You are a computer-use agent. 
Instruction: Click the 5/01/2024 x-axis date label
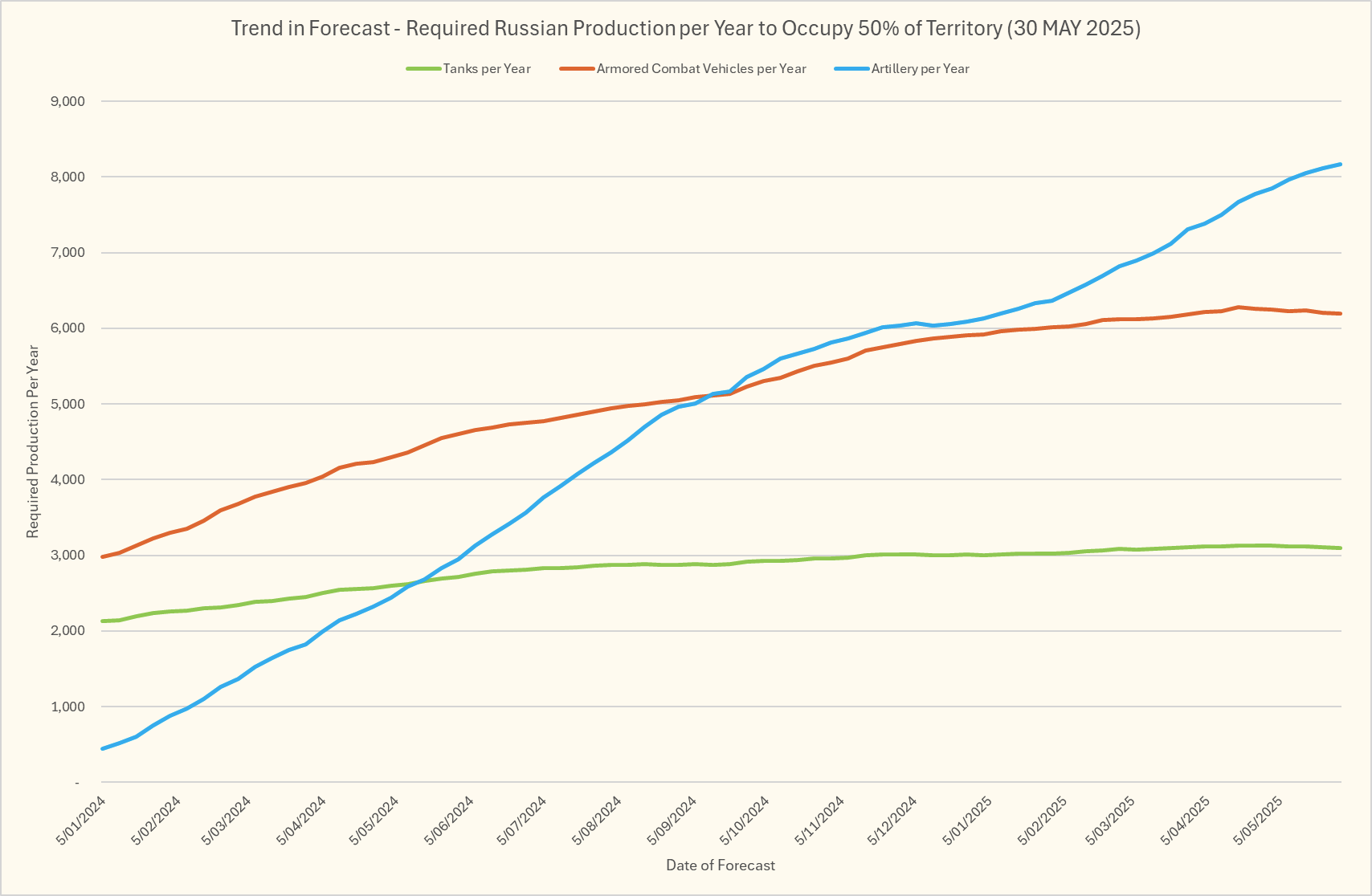pos(81,821)
